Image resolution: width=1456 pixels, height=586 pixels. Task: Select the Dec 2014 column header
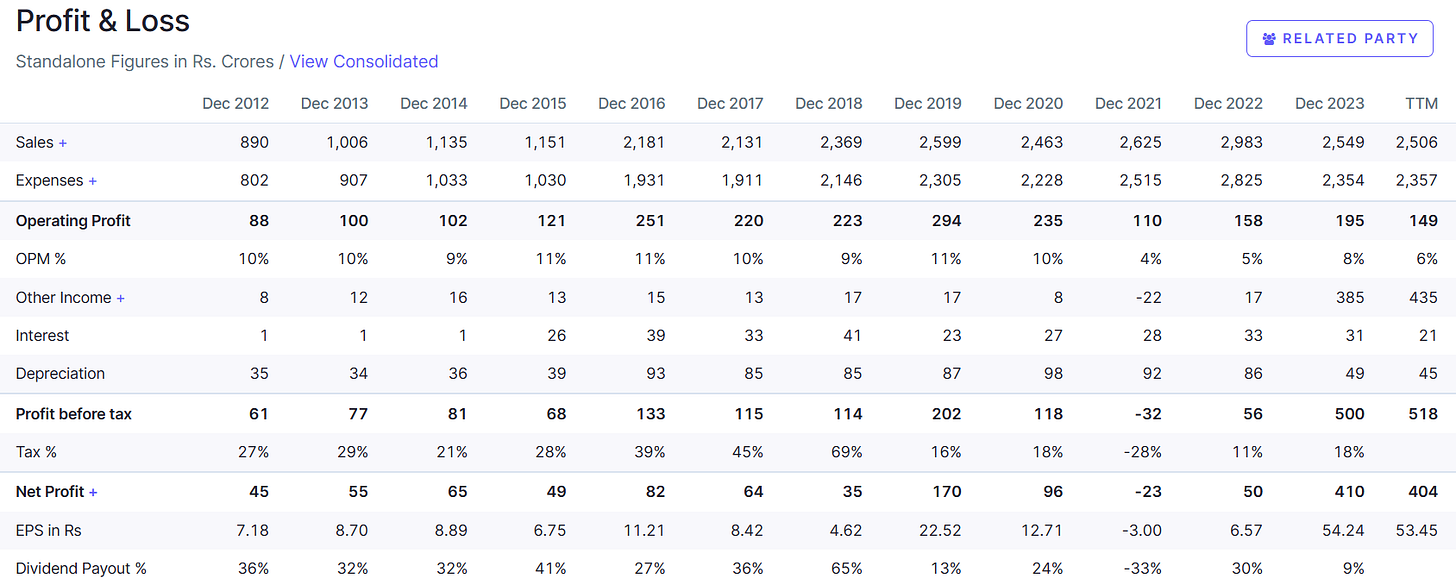pyautogui.click(x=433, y=103)
